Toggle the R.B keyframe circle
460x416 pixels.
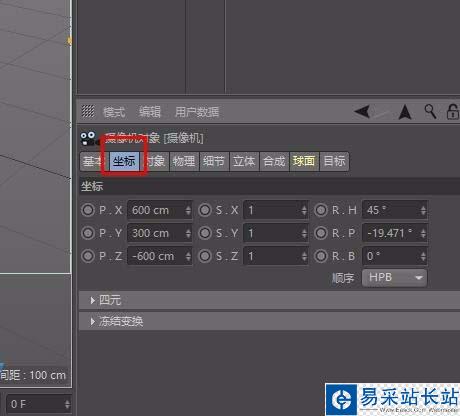(x=321, y=256)
